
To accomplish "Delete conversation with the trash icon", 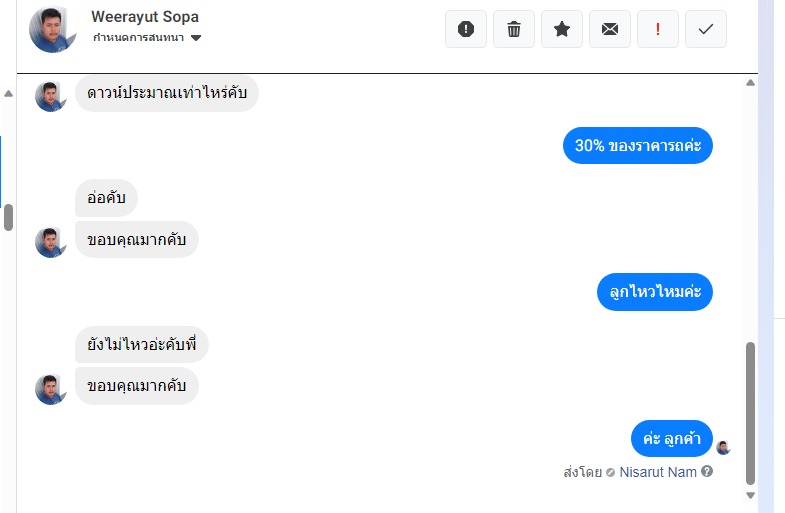I will coord(514,29).
